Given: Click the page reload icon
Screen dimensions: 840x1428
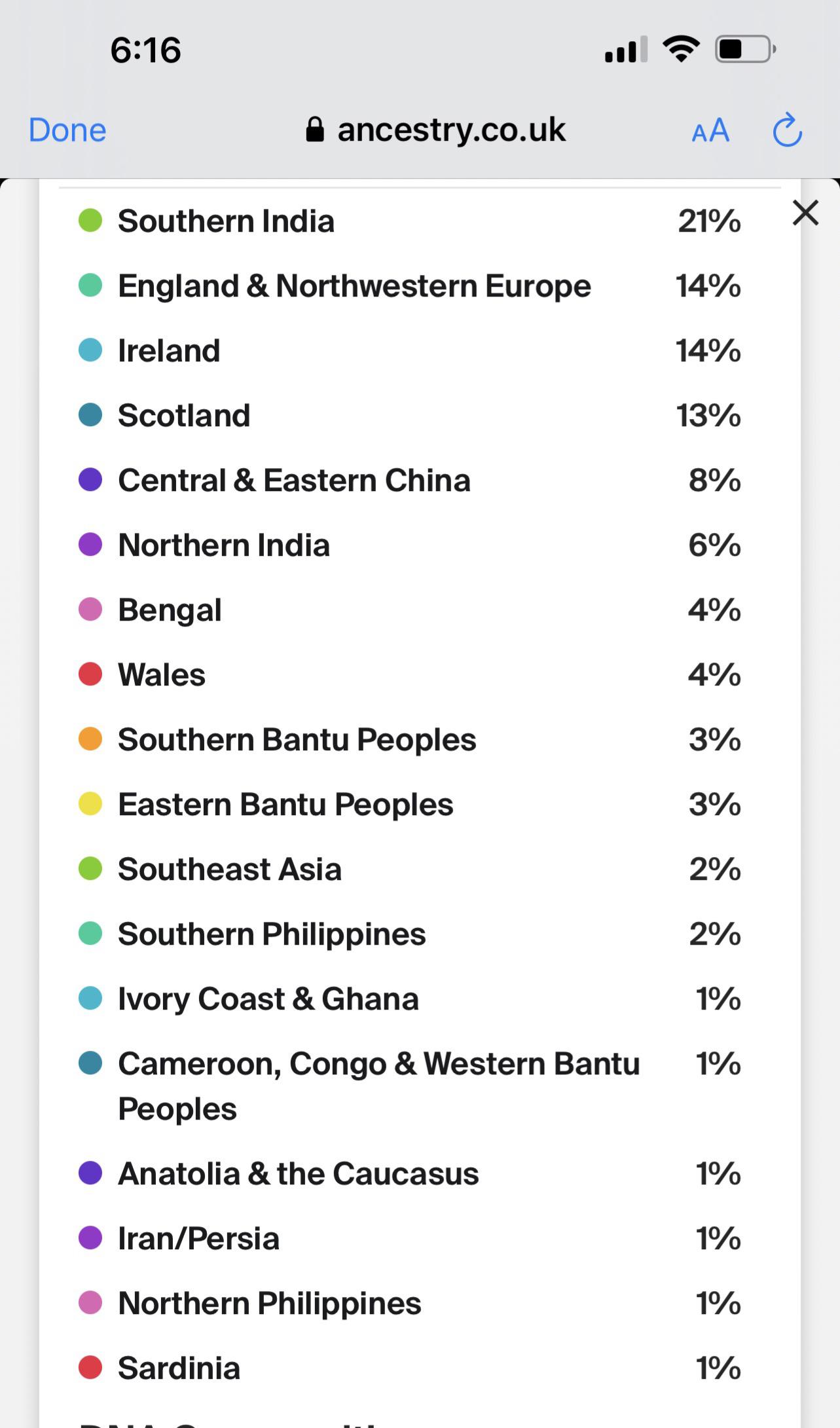Looking at the screenshot, I should click(786, 130).
